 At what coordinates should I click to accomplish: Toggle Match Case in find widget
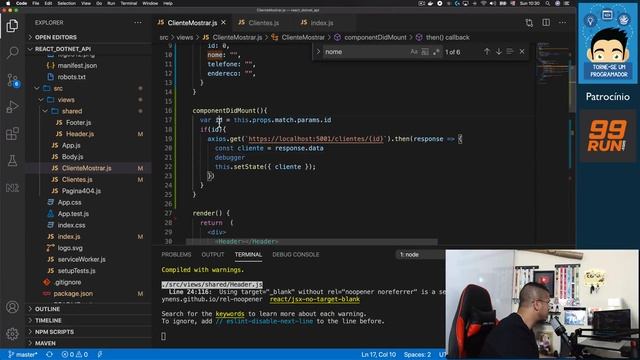[x=414, y=52]
